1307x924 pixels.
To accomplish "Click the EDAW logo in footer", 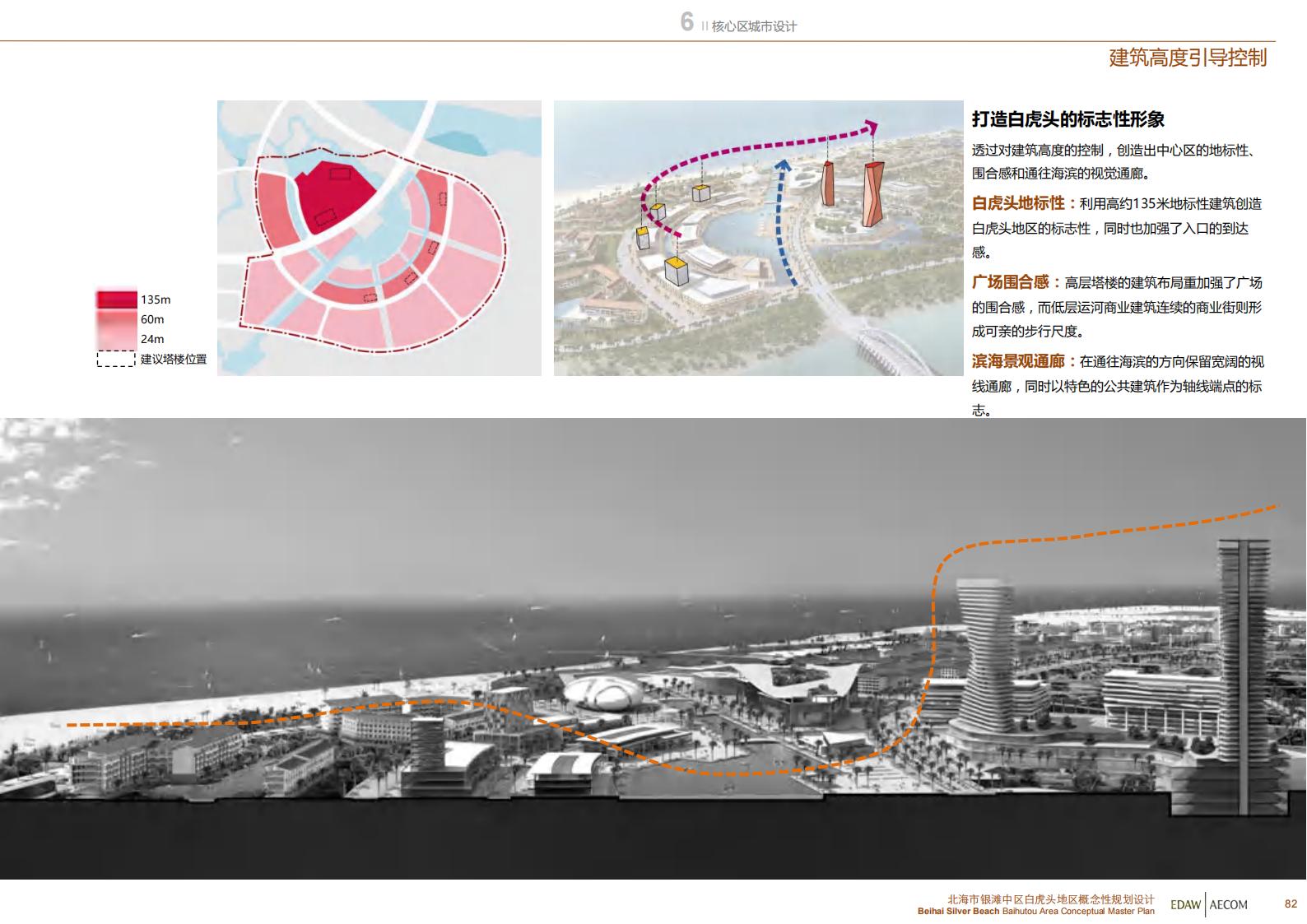I will coord(1185,904).
